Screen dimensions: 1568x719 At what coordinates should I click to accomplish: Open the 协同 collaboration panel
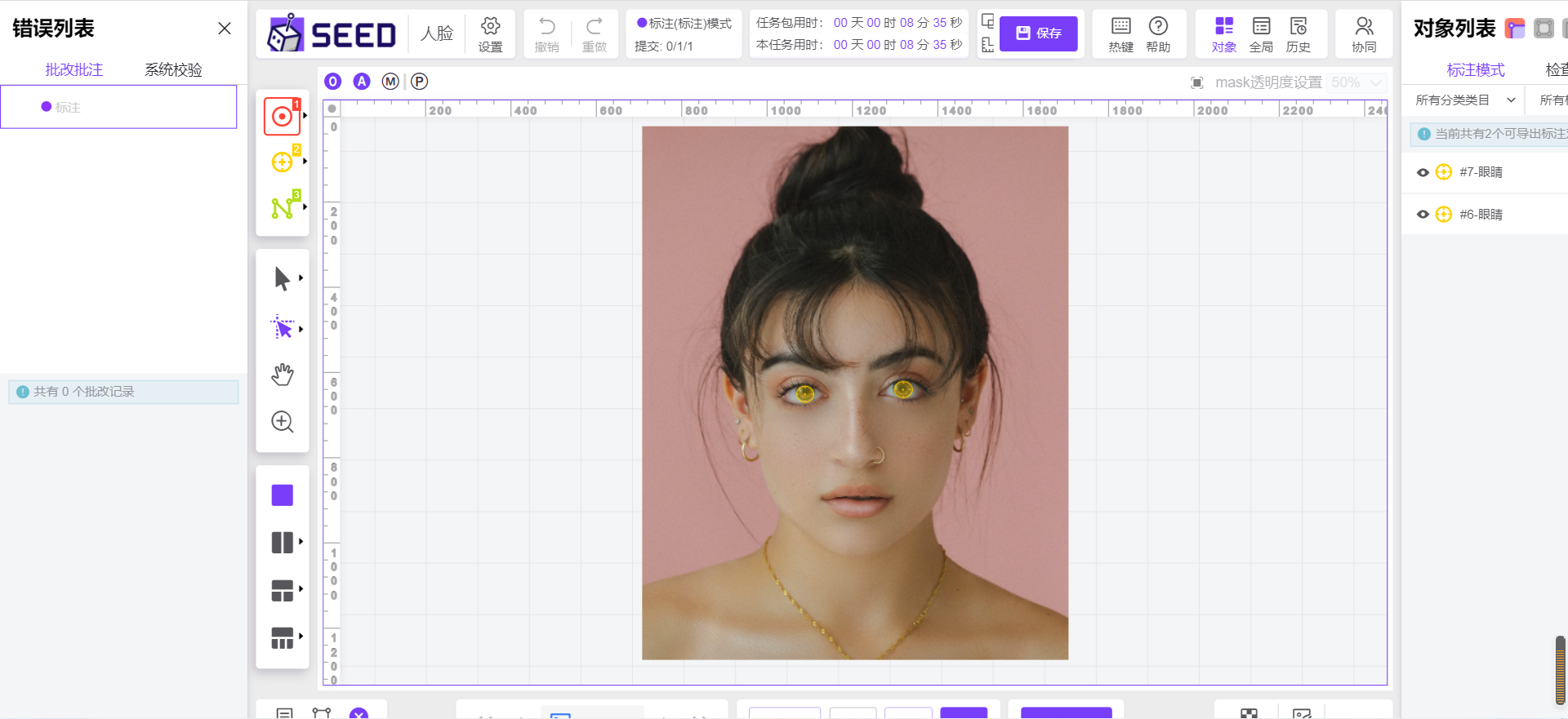pos(1364,34)
